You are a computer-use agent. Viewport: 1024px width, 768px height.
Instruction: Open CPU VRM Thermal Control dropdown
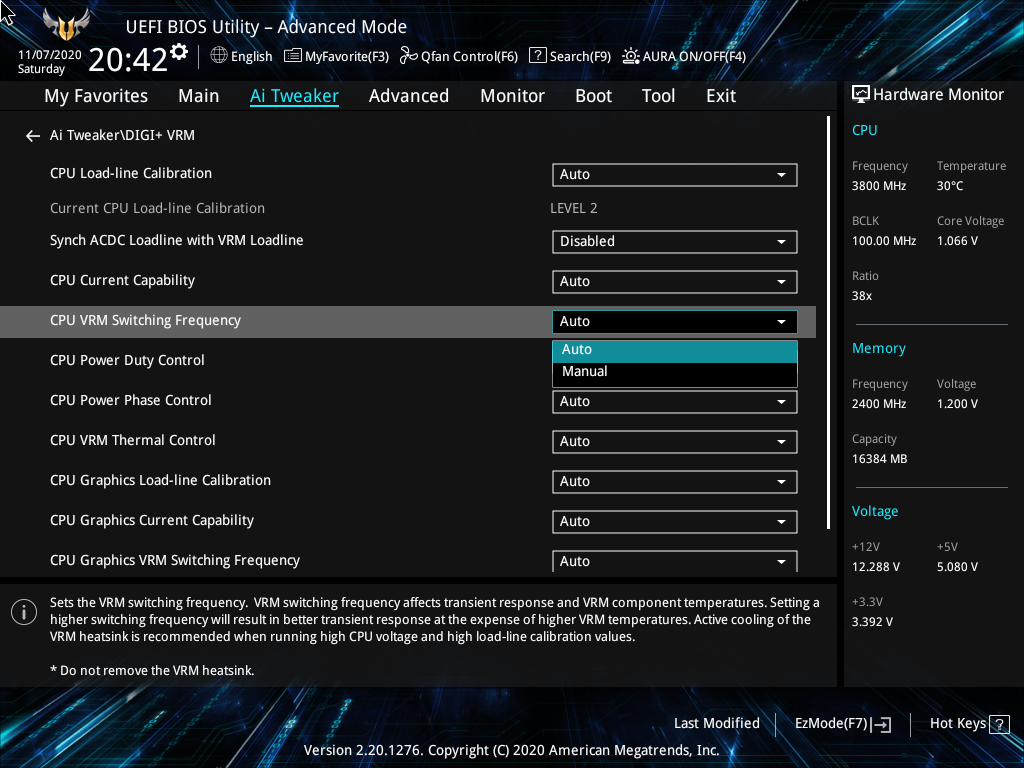pyautogui.click(x=675, y=441)
